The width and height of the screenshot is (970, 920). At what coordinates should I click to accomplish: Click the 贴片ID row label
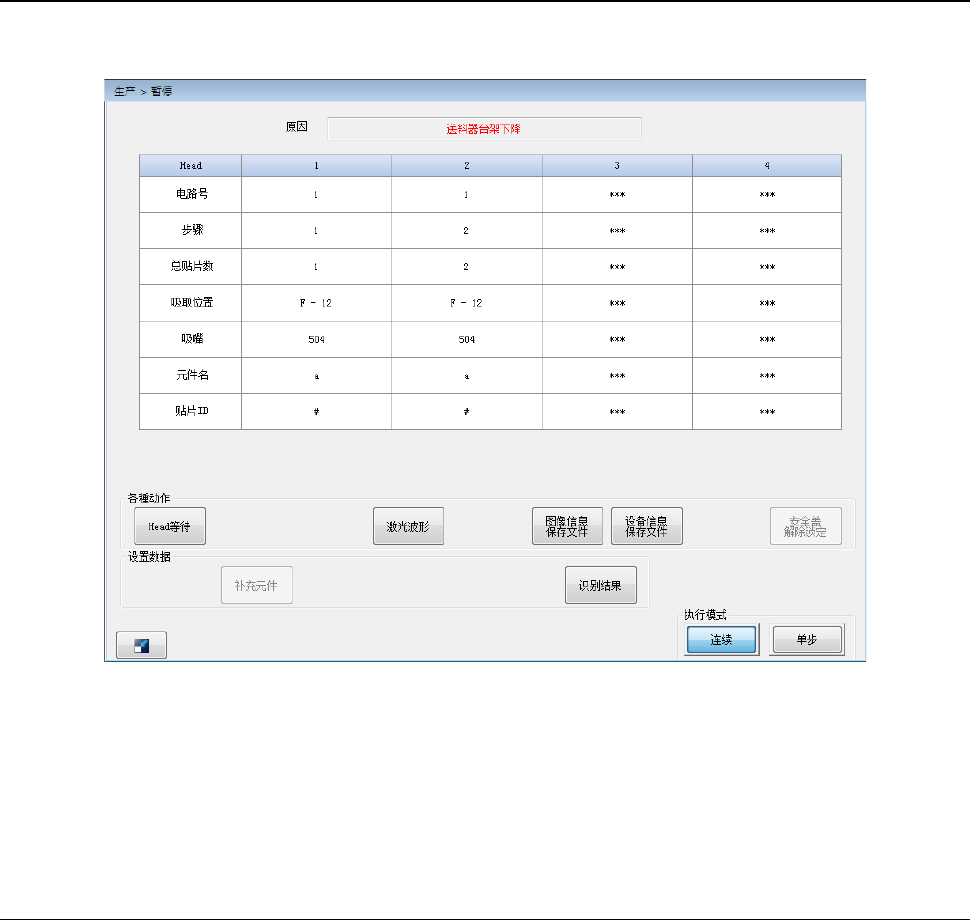click(x=191, y=411)
